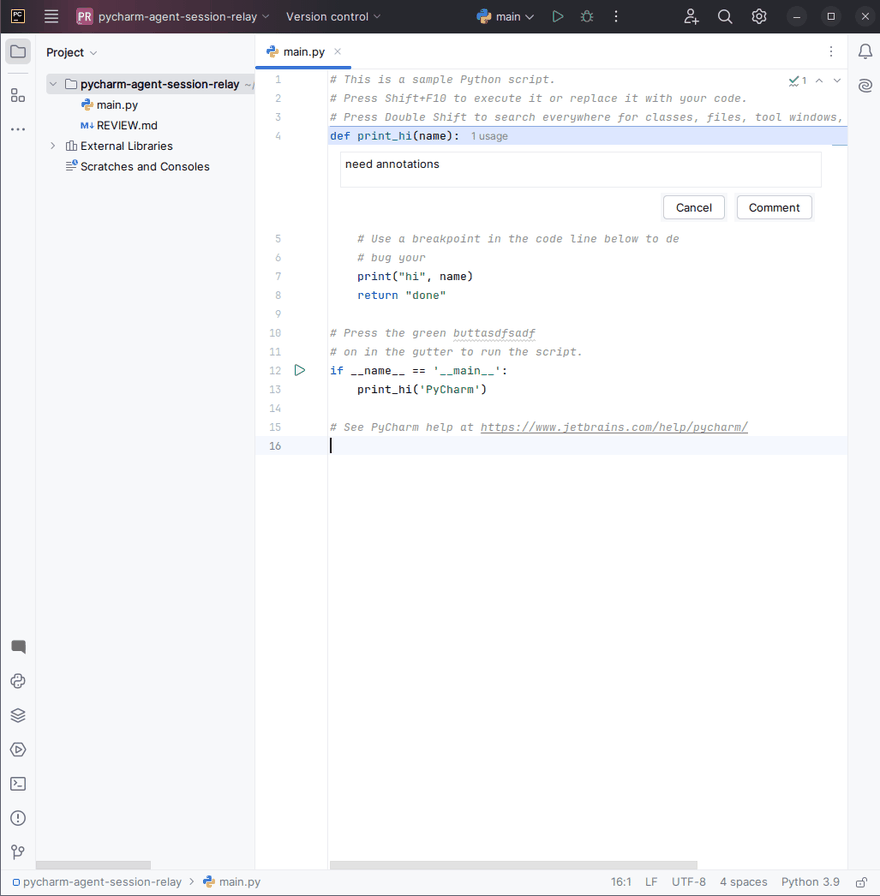Image resolution: width=880 pixels, height=896 pixels.
Task: Open the 4 spaces indent settings
Action: tap(743, 882)
